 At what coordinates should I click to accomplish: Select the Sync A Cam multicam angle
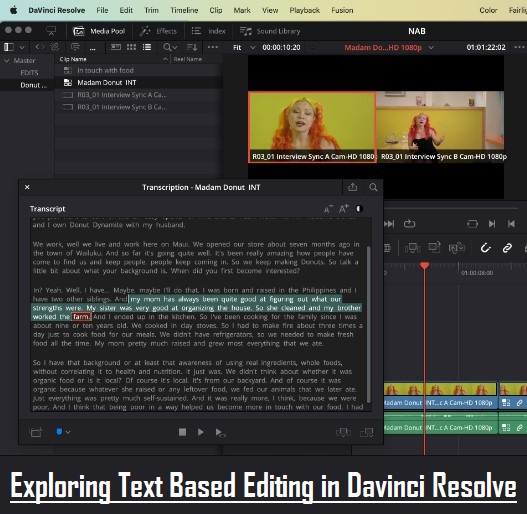tap(312, 127)
